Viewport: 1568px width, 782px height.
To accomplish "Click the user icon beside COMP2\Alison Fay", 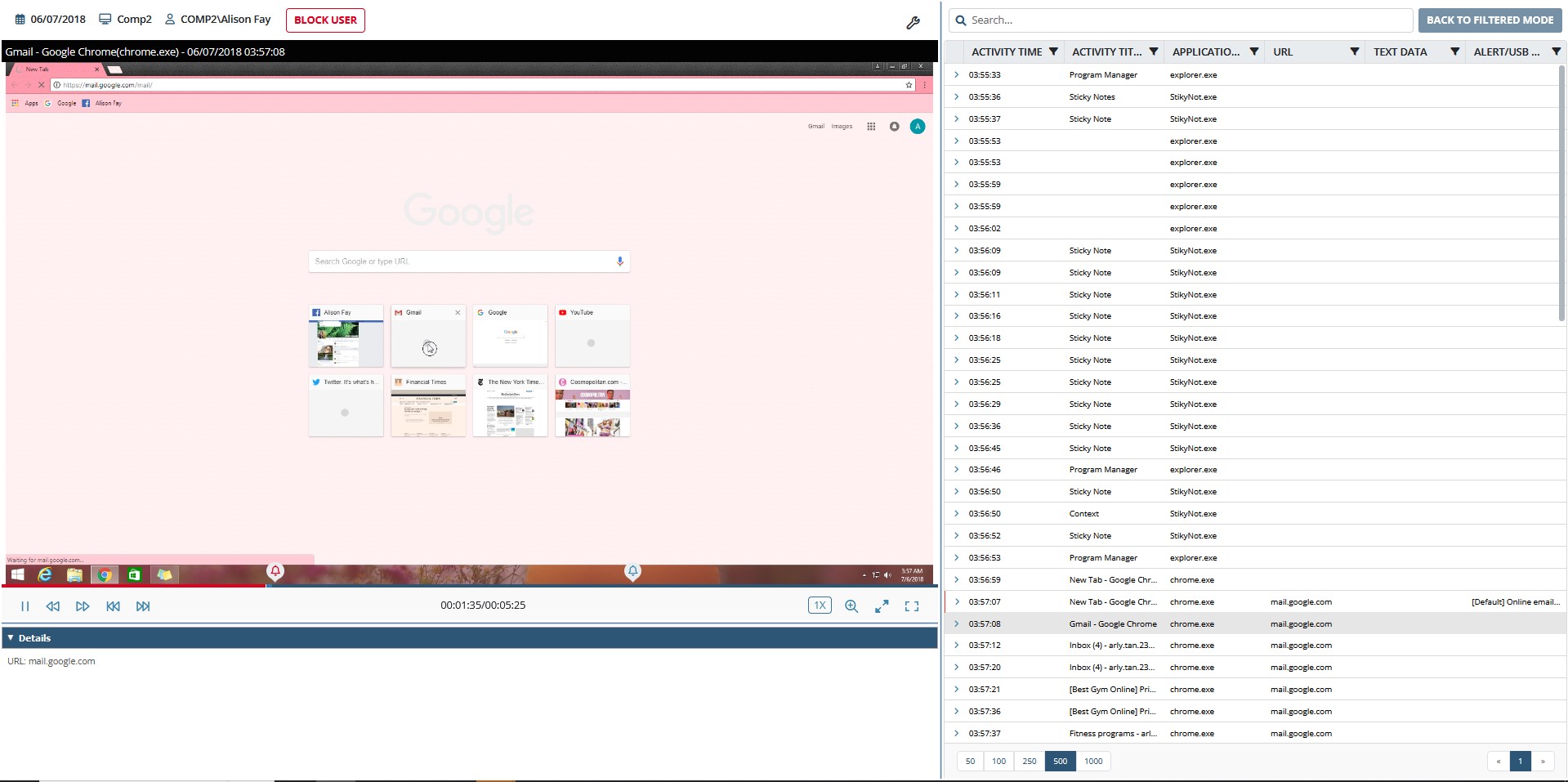I will (170, 19).
